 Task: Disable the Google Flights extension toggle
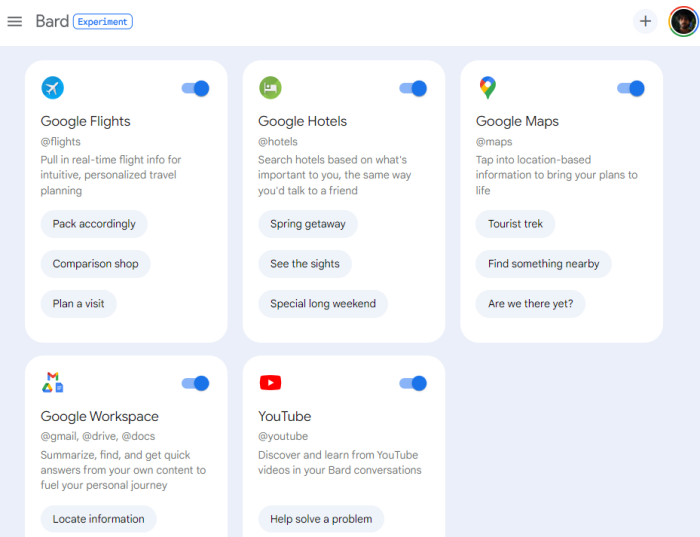(196, 88)
